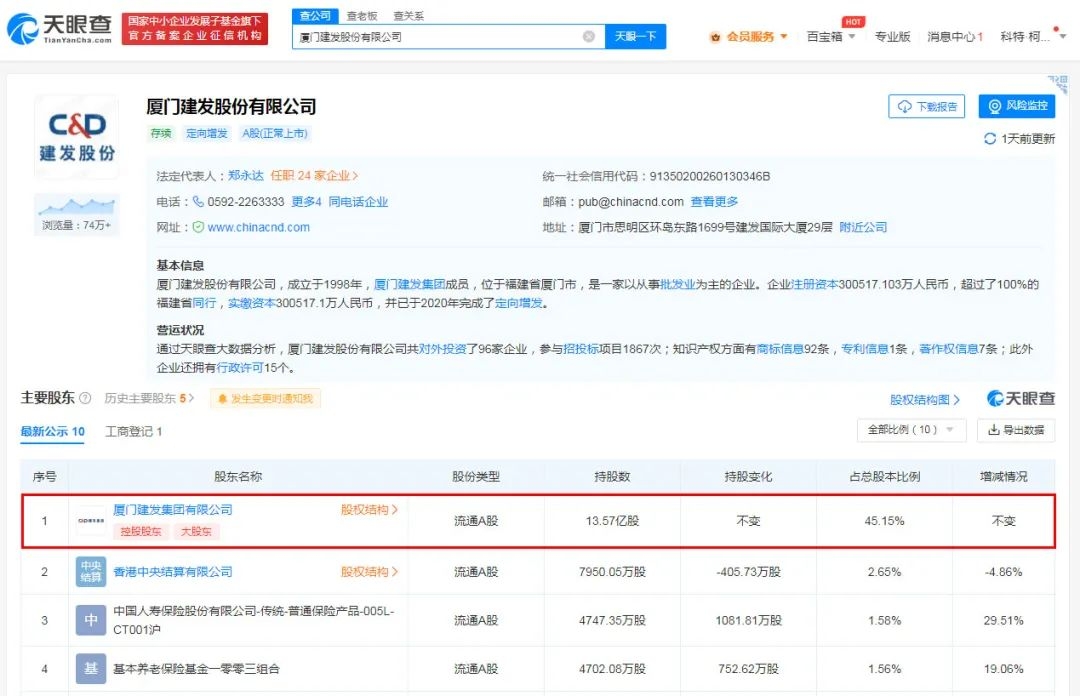1080x696 pixels.
Task: Open the 行政许可 link
Action: (240, 367)
